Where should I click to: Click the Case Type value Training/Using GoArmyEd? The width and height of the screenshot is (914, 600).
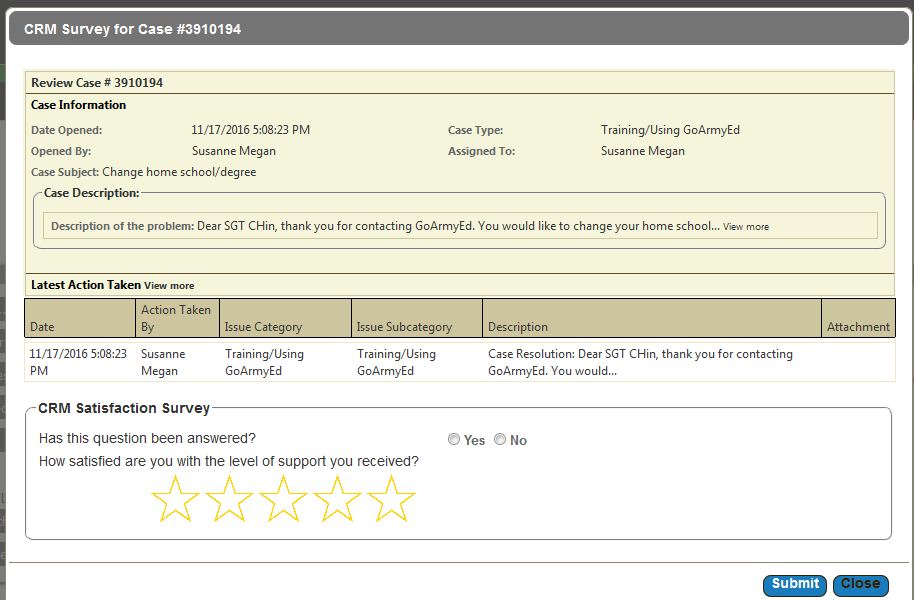coord(670,130)
